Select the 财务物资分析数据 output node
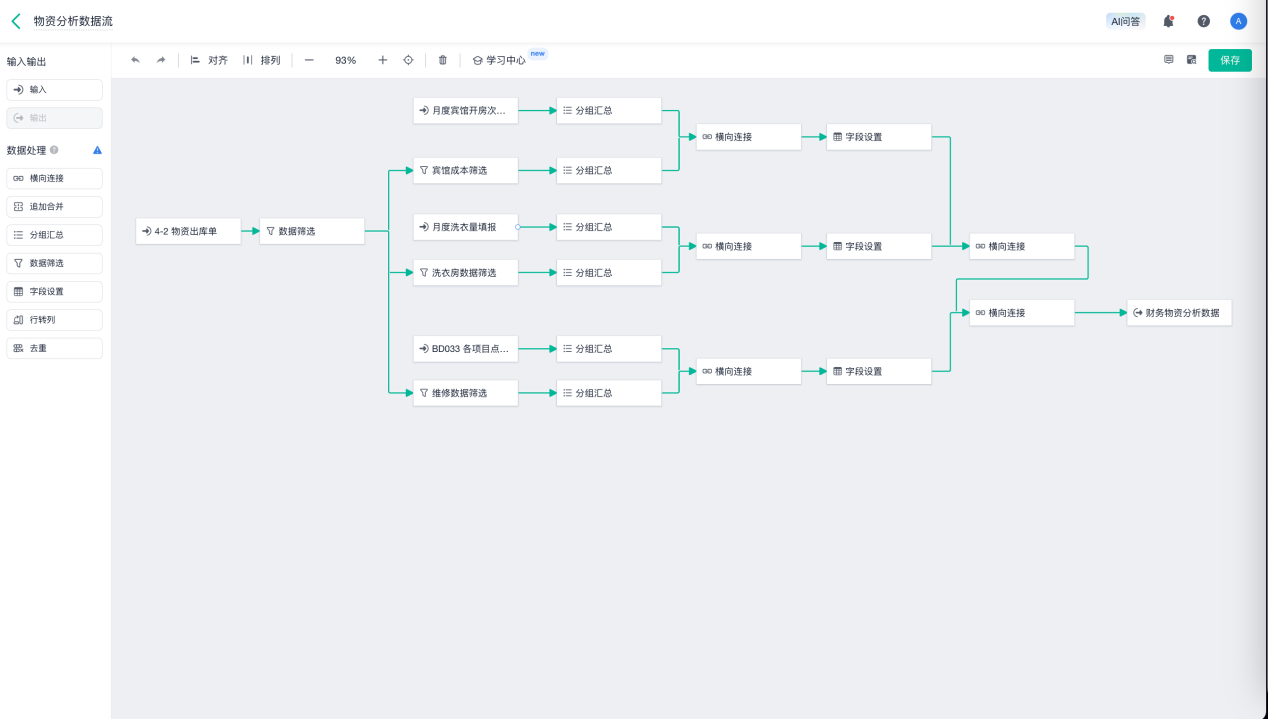 (x=1179, y=313)
